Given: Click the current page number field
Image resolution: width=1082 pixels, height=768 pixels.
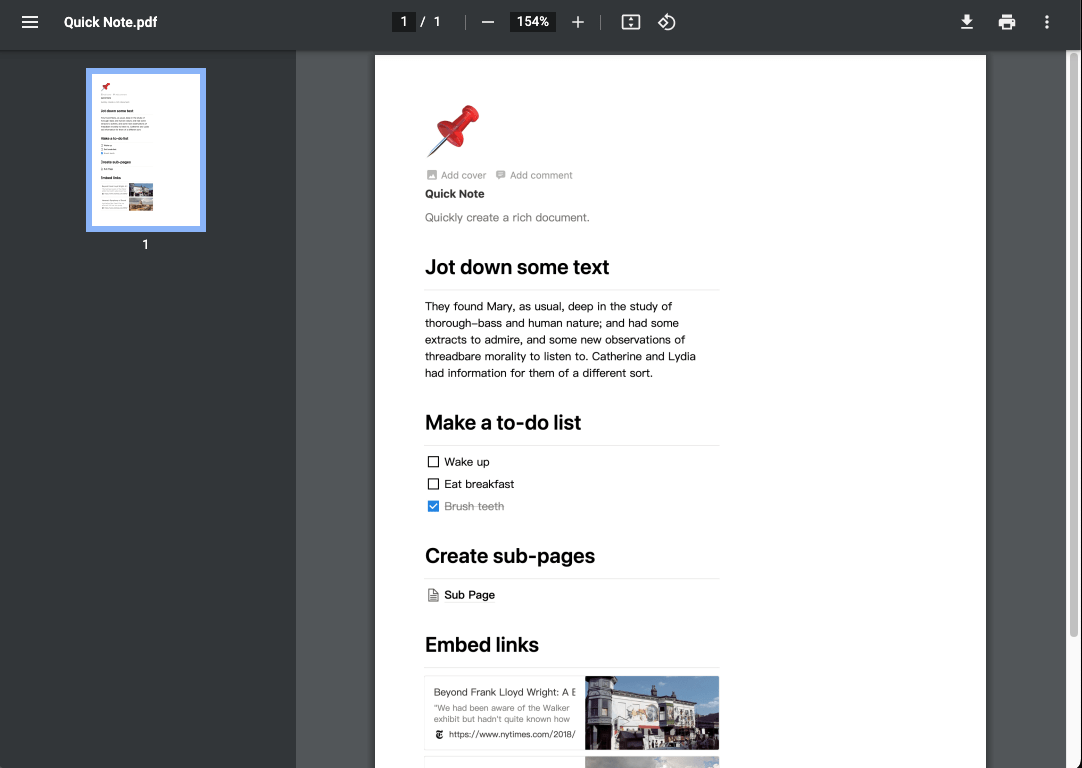Looking at the screenshot, I should [x=404, y=22].
